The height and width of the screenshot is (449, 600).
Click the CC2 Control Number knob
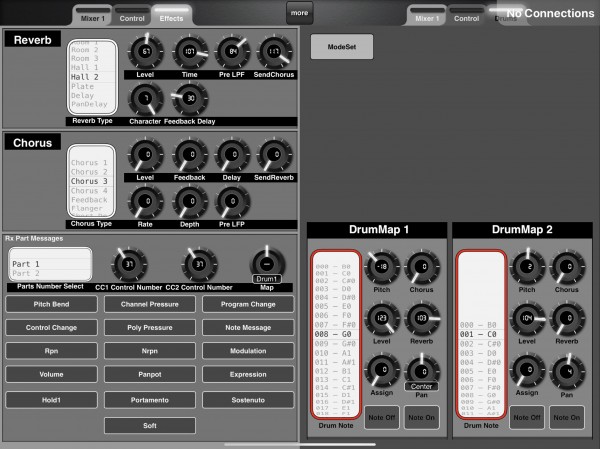pyautogui.click(x=199, y=264)
